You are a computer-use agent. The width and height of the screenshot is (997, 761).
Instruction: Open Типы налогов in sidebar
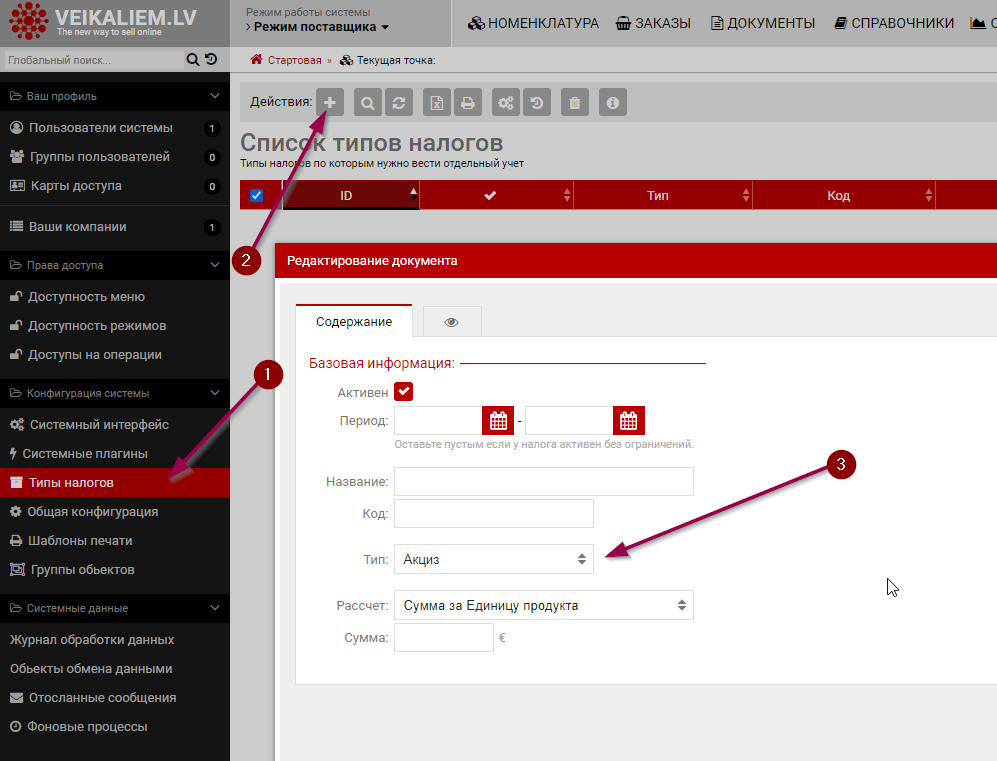[71, 483]
